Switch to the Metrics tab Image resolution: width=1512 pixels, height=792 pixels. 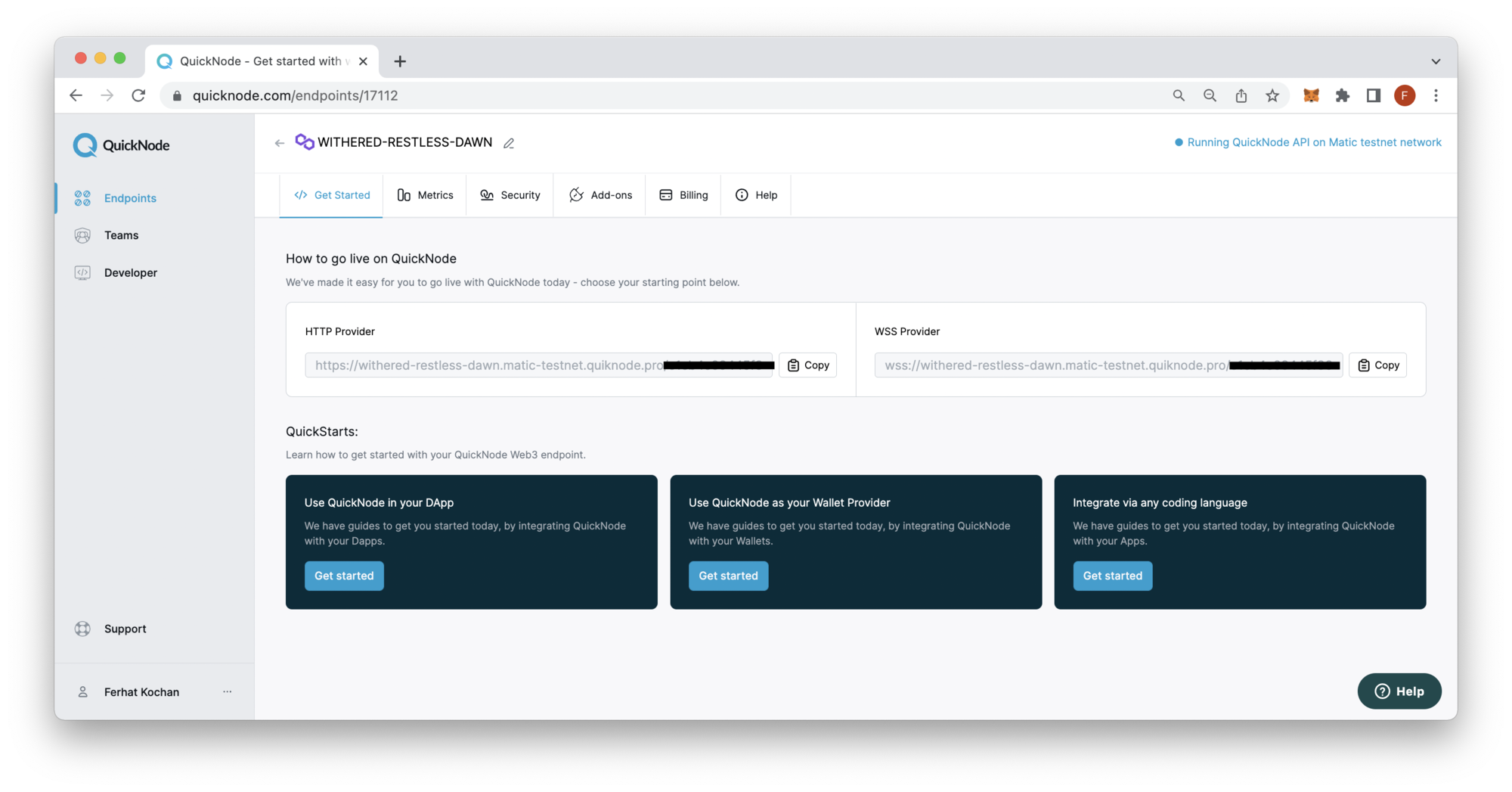point(425,195)
